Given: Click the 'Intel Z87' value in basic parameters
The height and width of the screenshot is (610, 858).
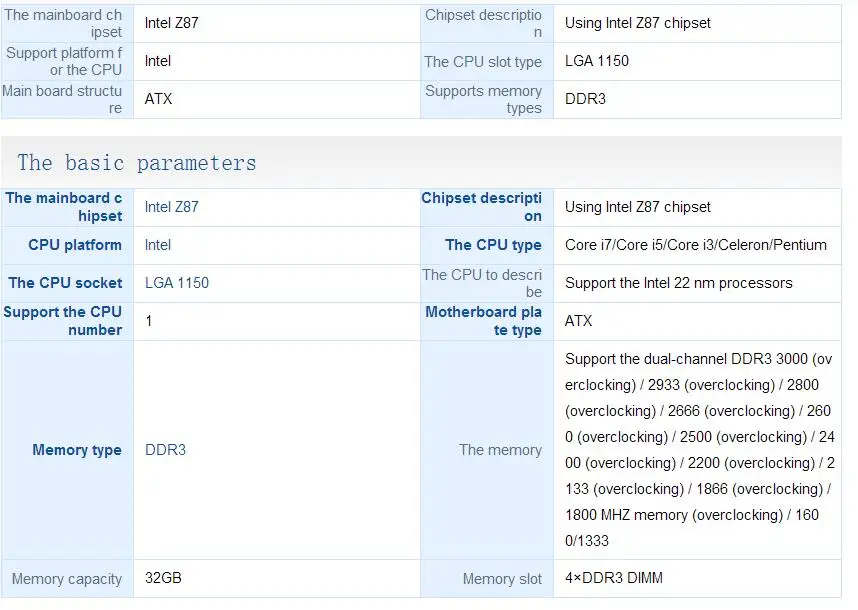Looking at the screenshot, I should pyautogui.click(x=171, y=207).
